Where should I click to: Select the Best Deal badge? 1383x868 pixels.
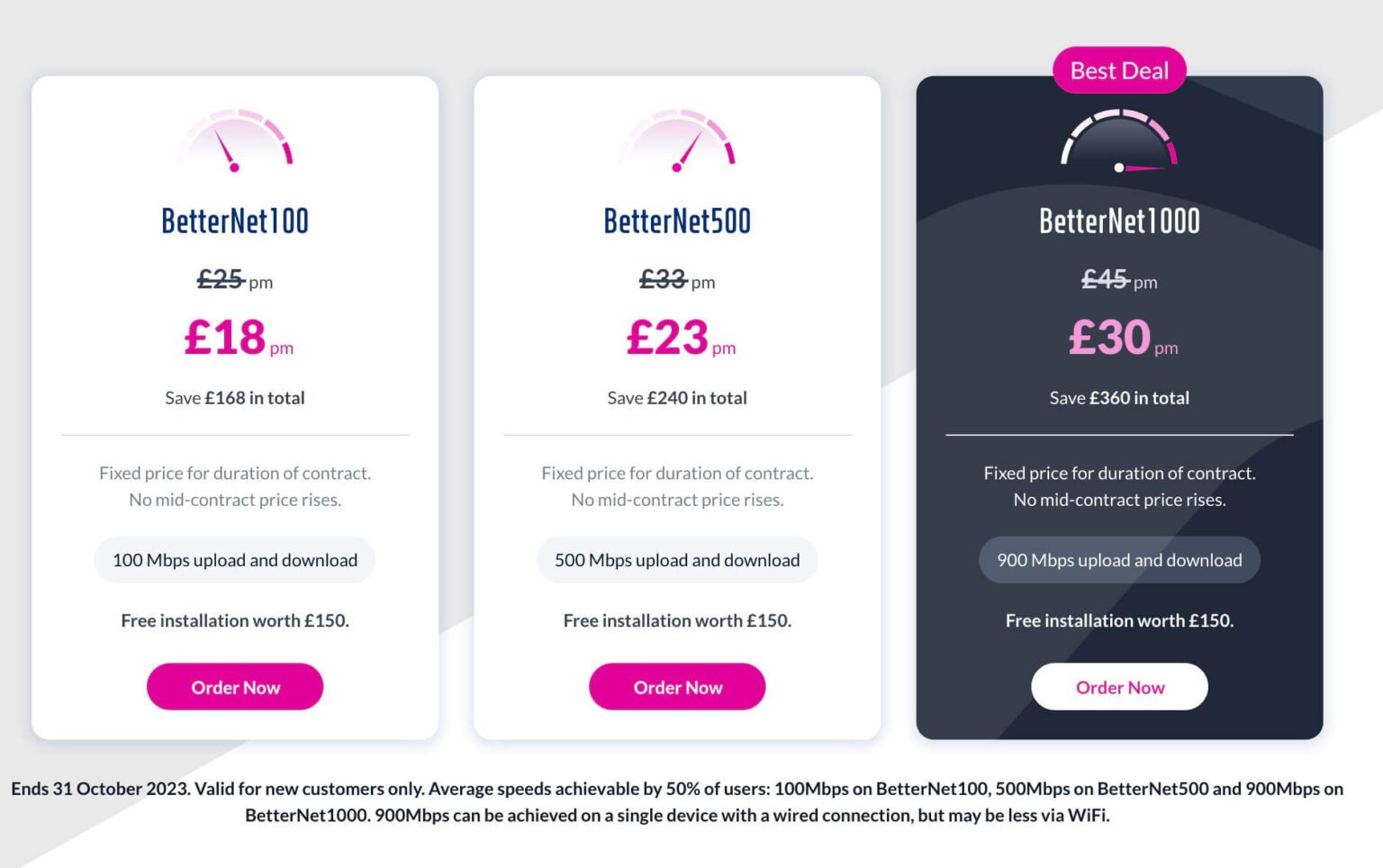1119,70
